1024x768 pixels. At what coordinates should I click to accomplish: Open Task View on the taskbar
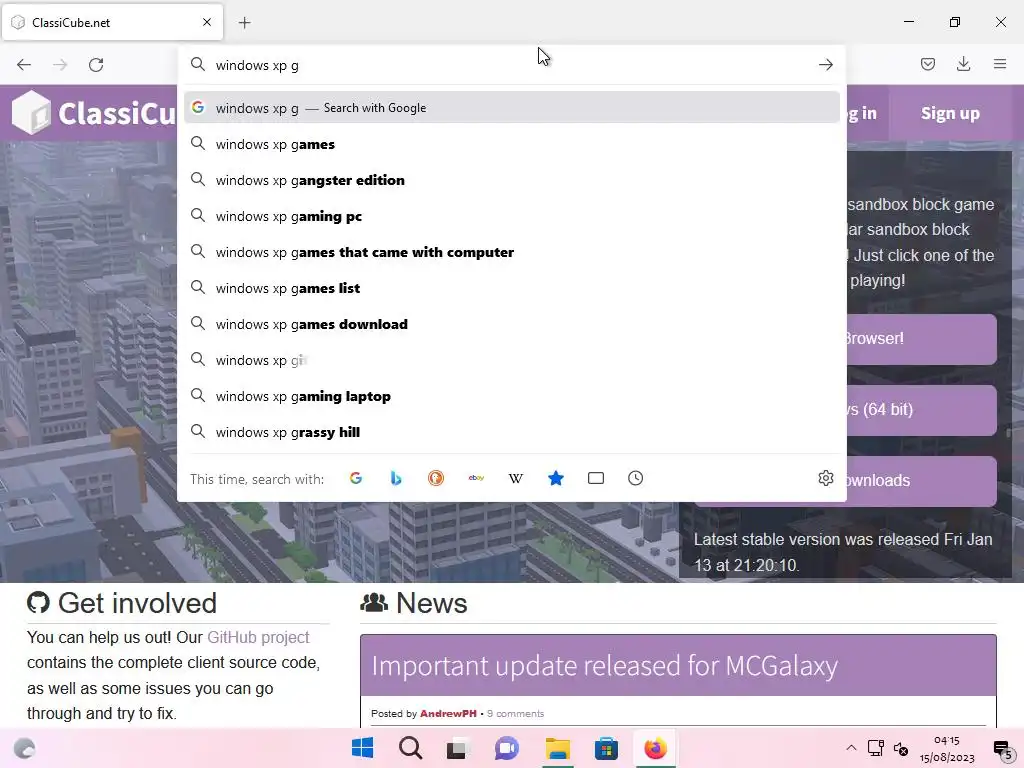click(x=458, y=748)
